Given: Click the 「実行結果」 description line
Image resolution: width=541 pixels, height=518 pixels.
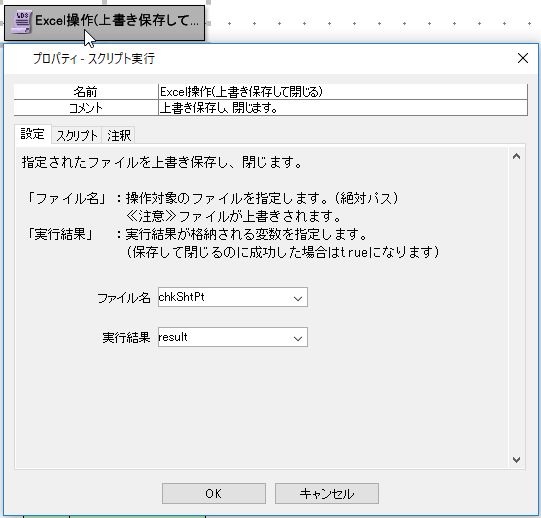Looking at the screenshot, I should click(x=196, y=235).
